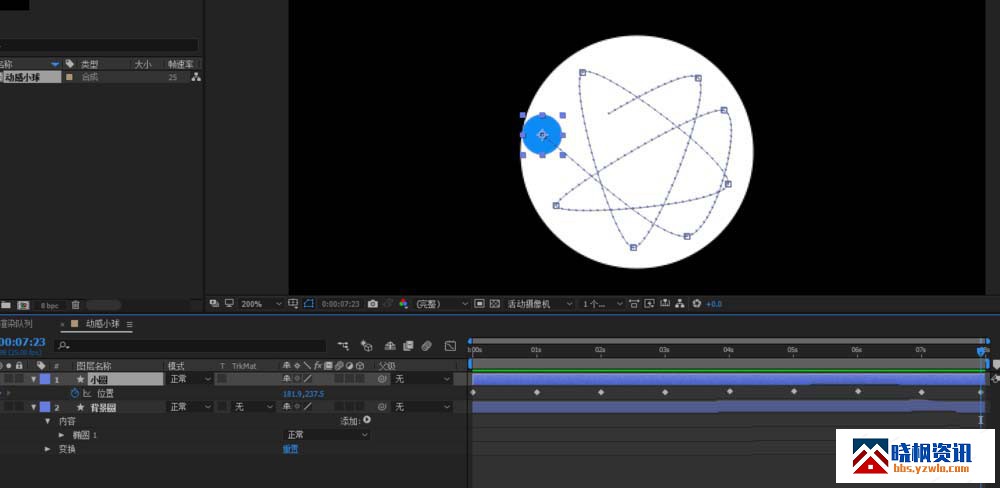Toggle the 位置 stopwatch icon
Image resolution: width=1000 pixels, height=488 pixels.
pos(75,394)
